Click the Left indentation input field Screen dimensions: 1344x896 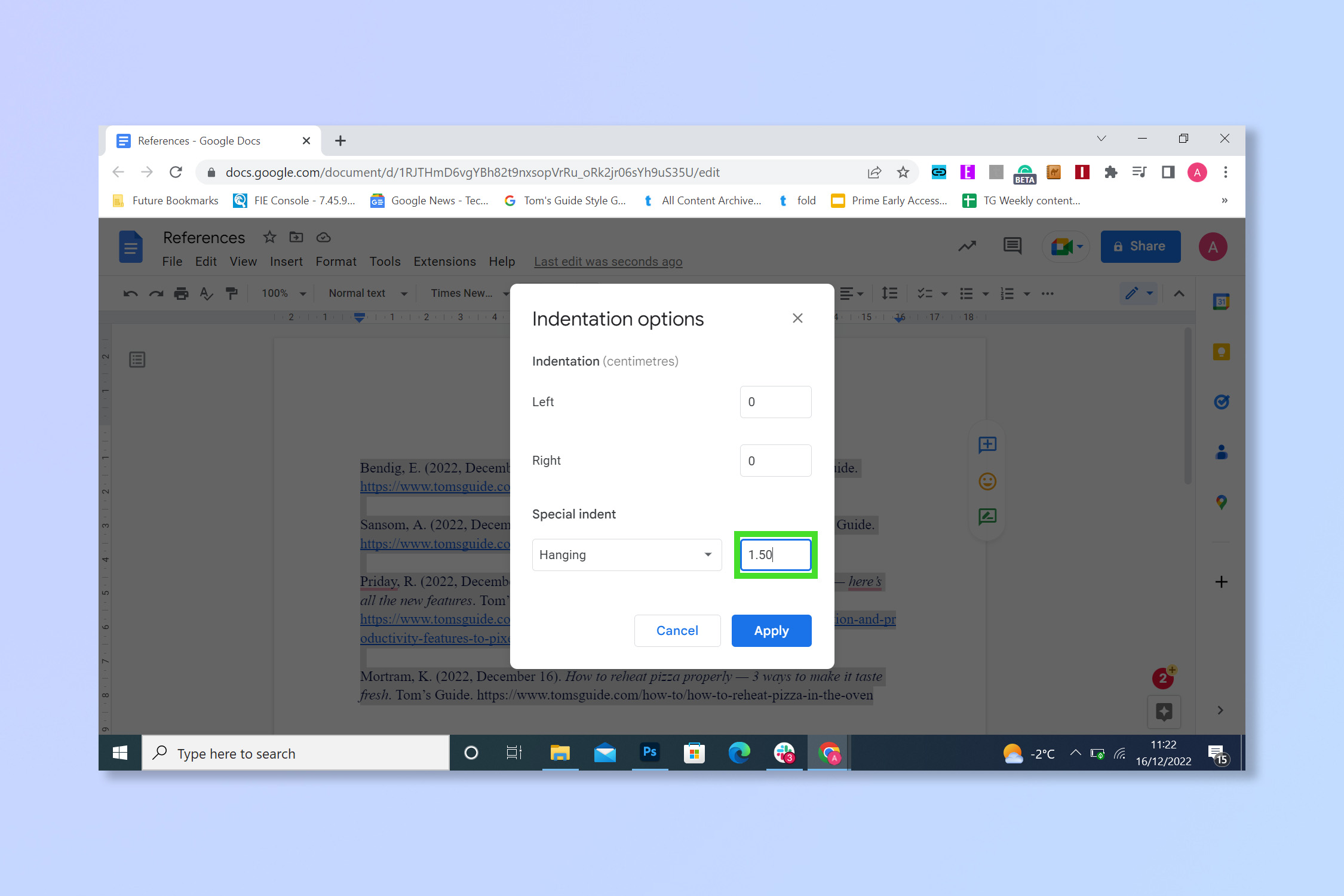pos(775,401)
